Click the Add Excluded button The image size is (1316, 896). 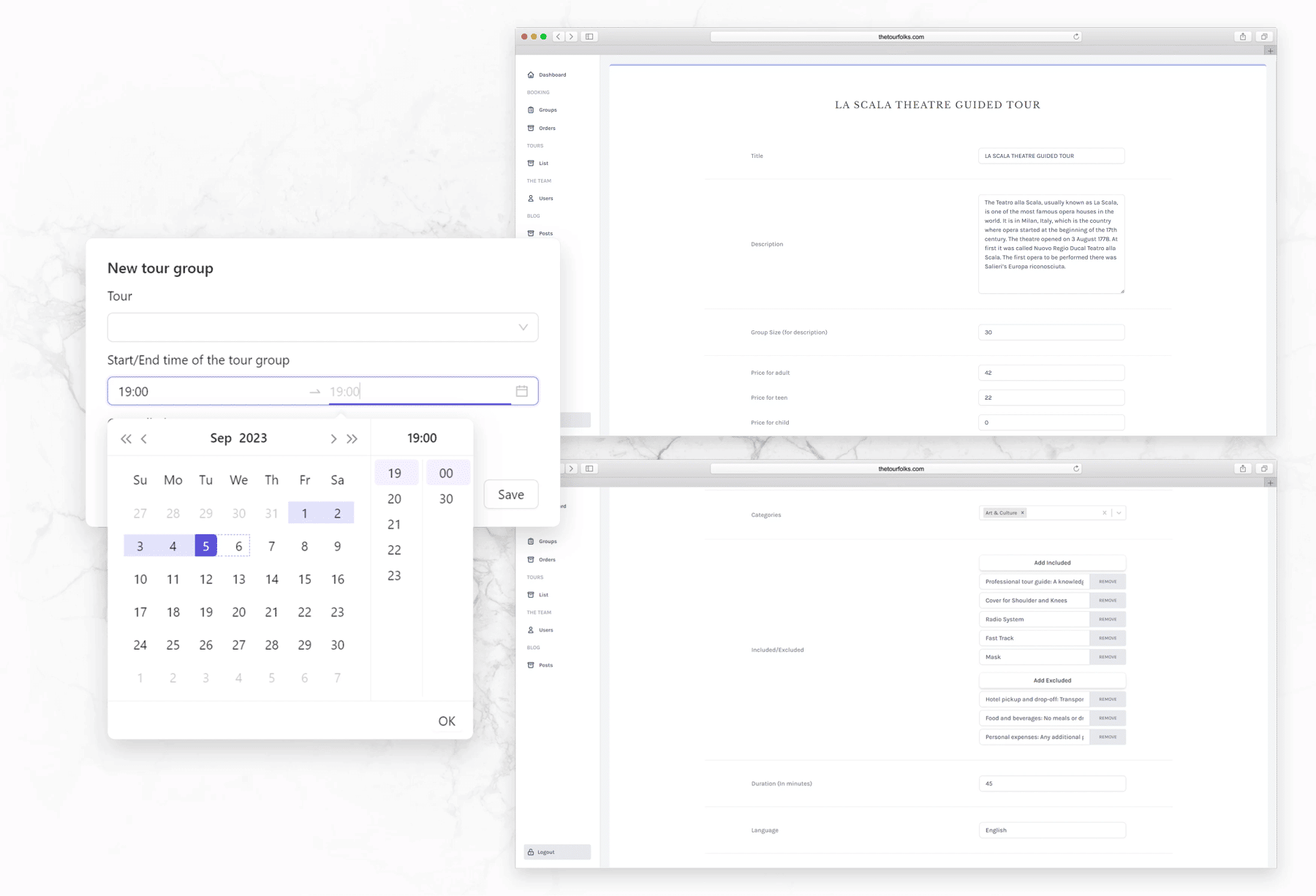tap(1052, 680)
